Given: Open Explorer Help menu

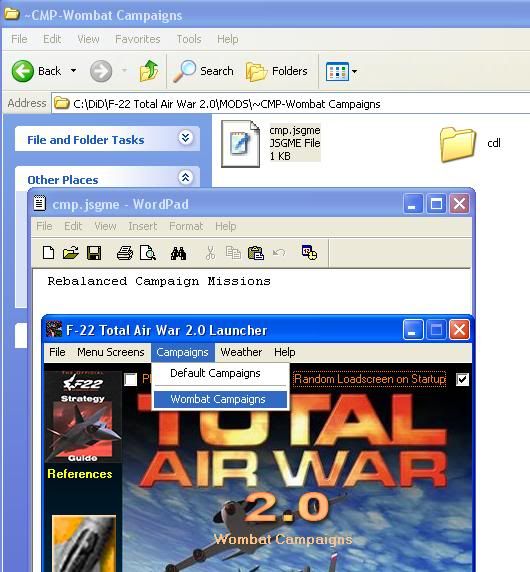Looking at the screenshot, I should tap(228, 39).
